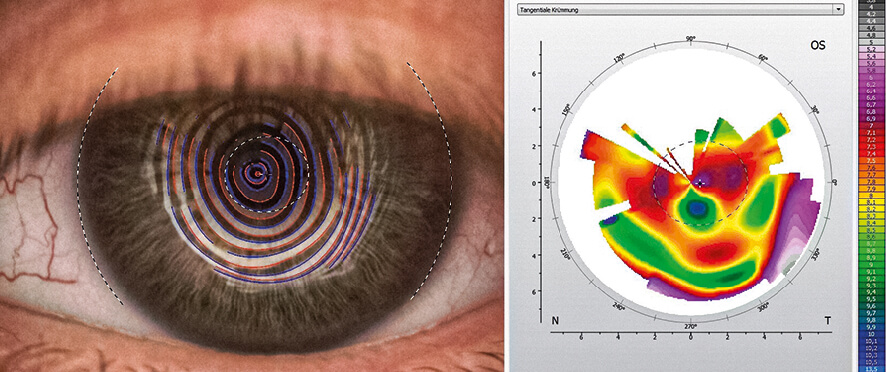Select the 7 value on the color scale
Image resolution: width=886 pixels, height=372 pixels.
[x=871, y=126]
